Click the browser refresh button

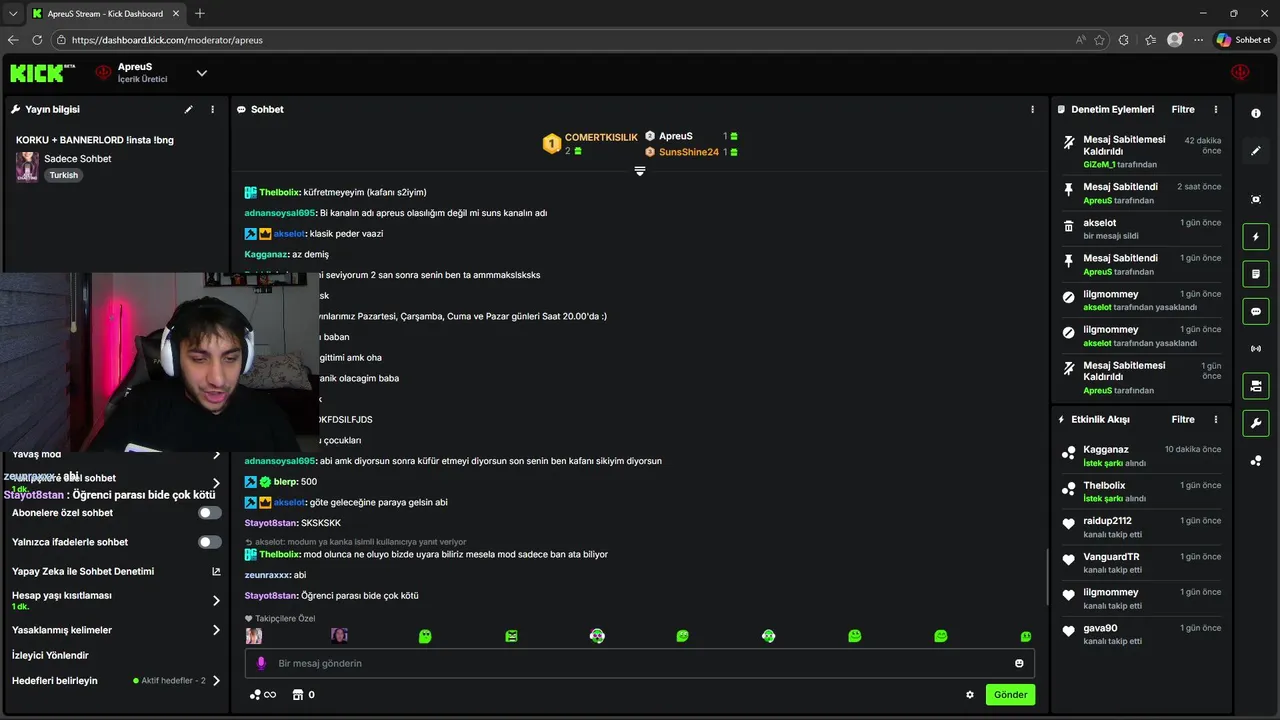(37, 40)
